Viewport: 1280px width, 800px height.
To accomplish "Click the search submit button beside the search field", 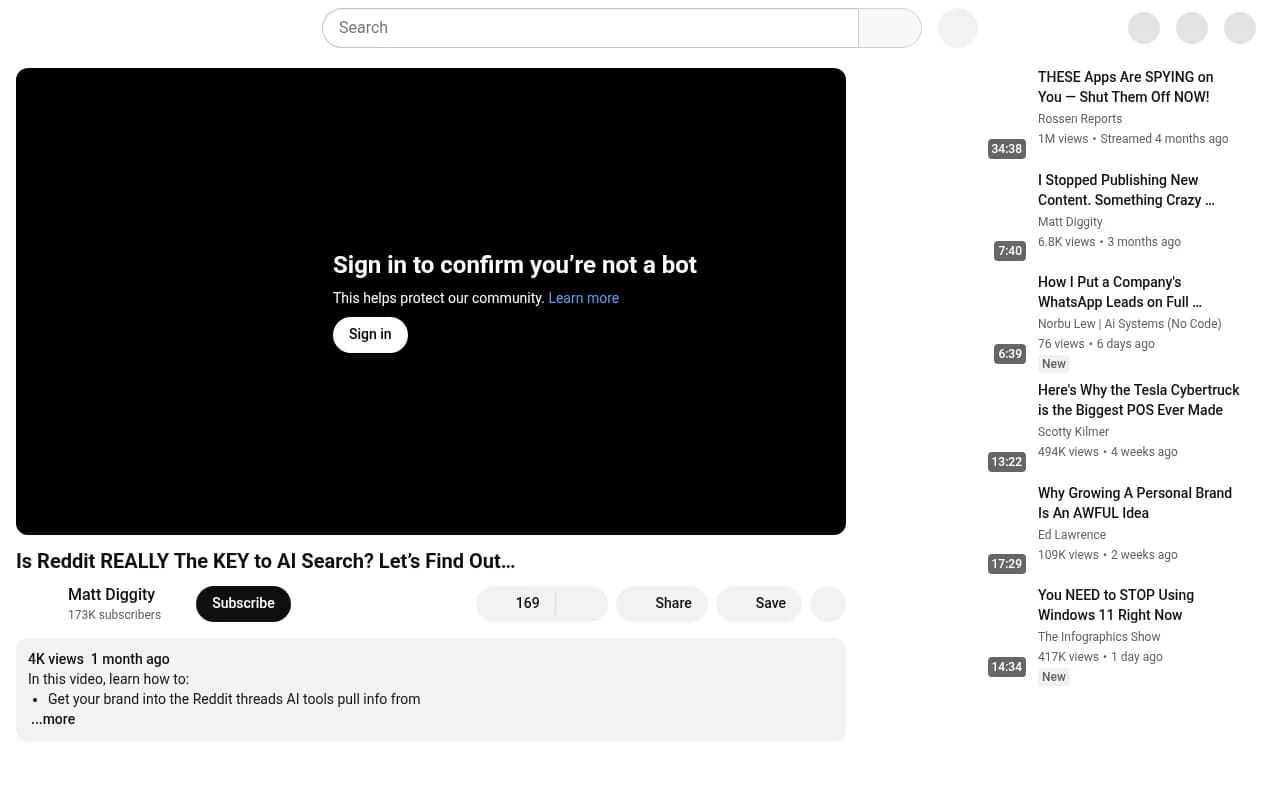I will tap(889, 28).
